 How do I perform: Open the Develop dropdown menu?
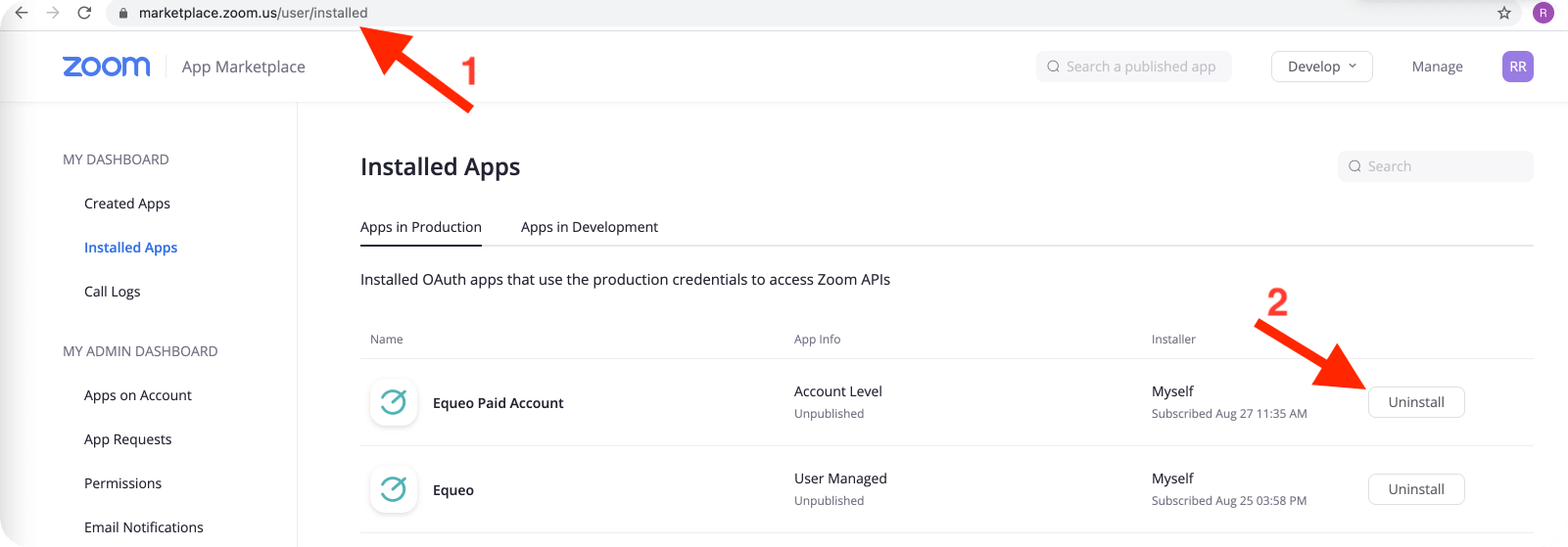point(1322,67)
